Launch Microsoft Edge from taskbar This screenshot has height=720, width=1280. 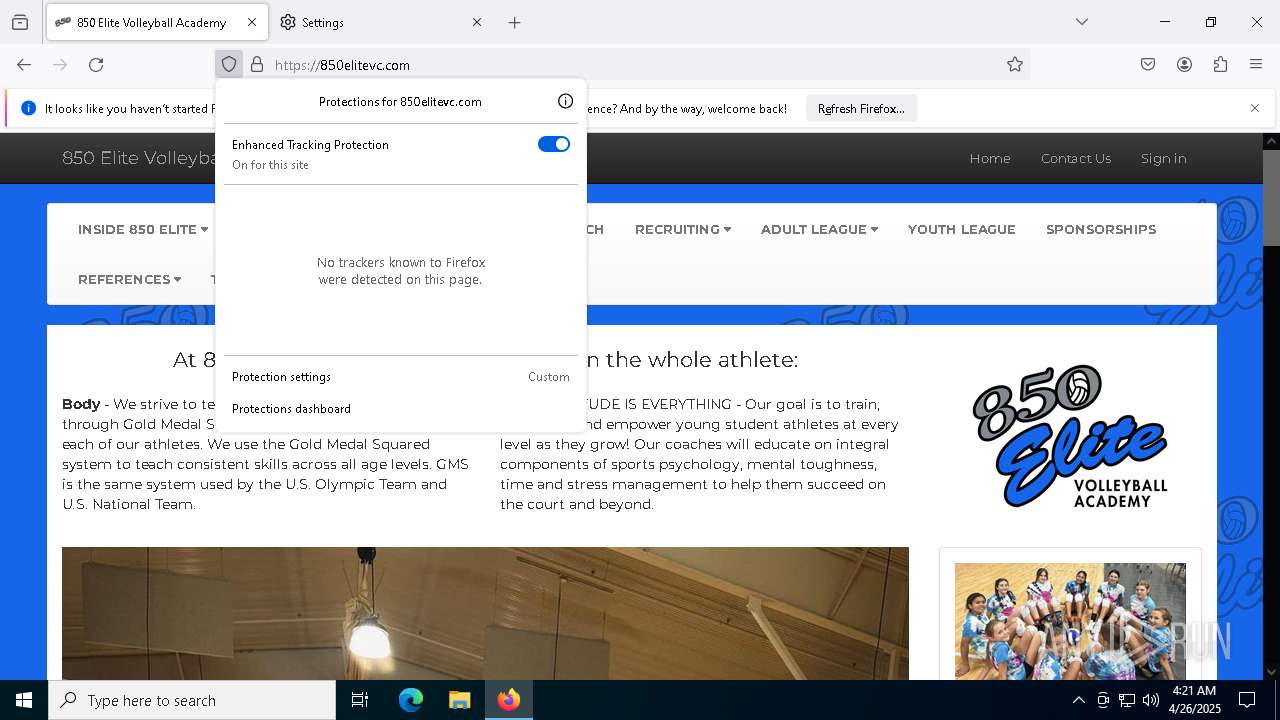(x=411, y=700)
